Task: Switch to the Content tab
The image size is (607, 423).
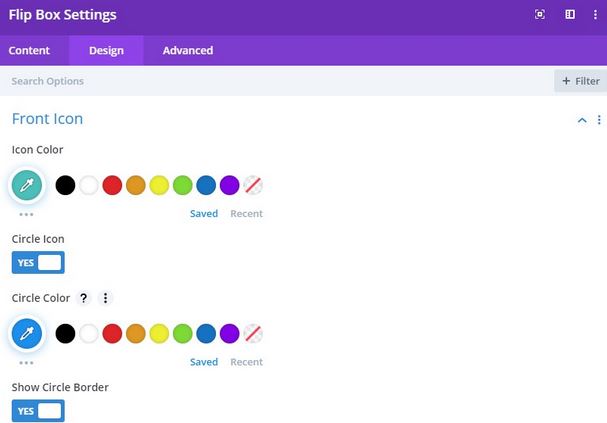Action: point(29,51)
